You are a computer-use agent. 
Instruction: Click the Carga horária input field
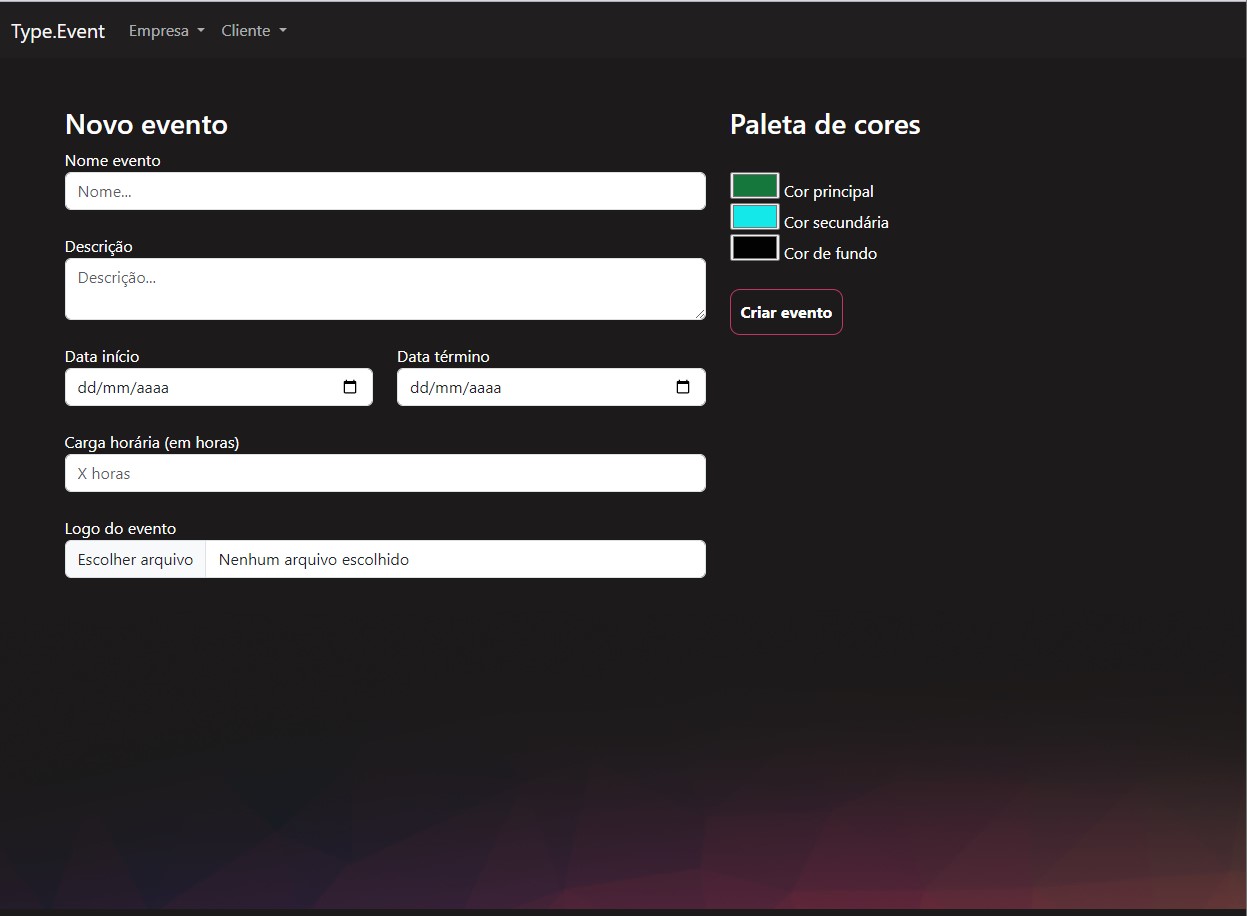(385, 473)
